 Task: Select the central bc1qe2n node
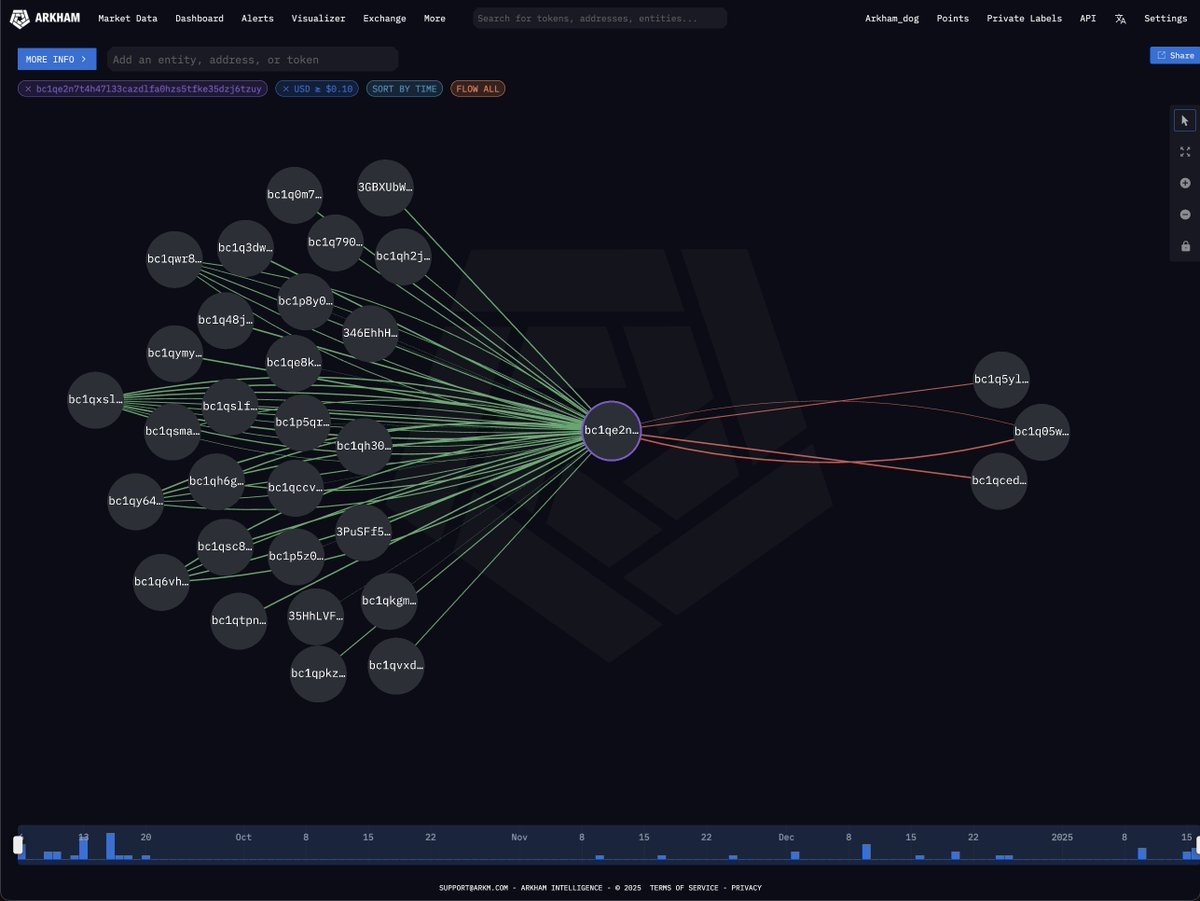[611, 430]
